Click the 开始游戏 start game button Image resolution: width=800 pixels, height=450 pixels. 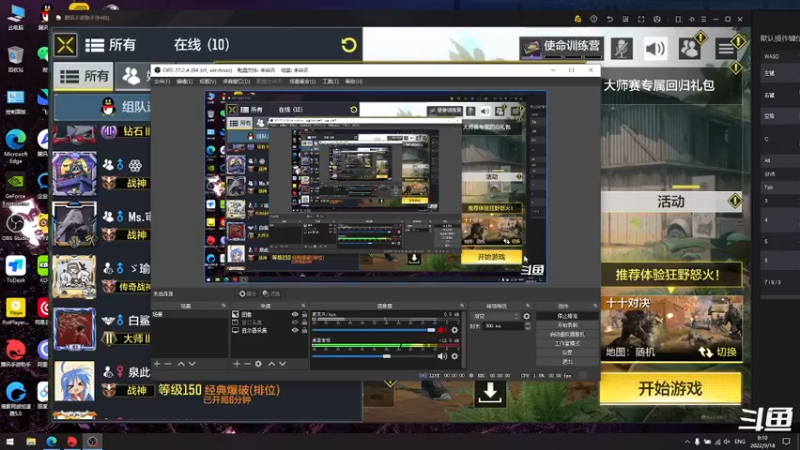click(x=670, y=388)
